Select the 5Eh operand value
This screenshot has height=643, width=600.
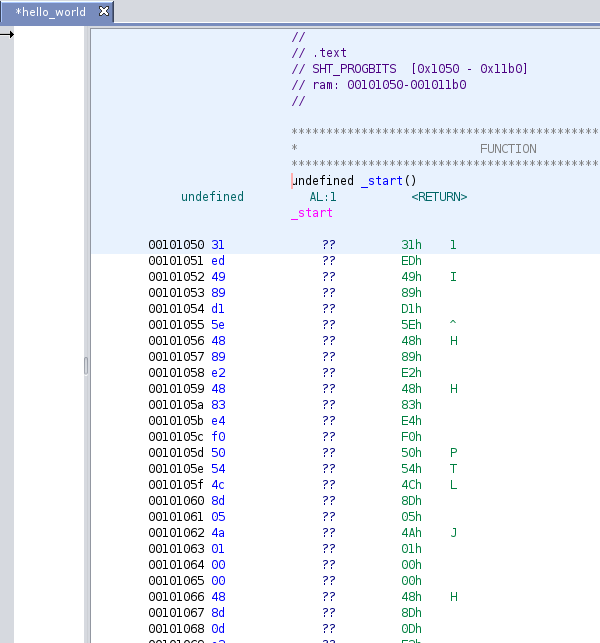(x=411, y=325)
